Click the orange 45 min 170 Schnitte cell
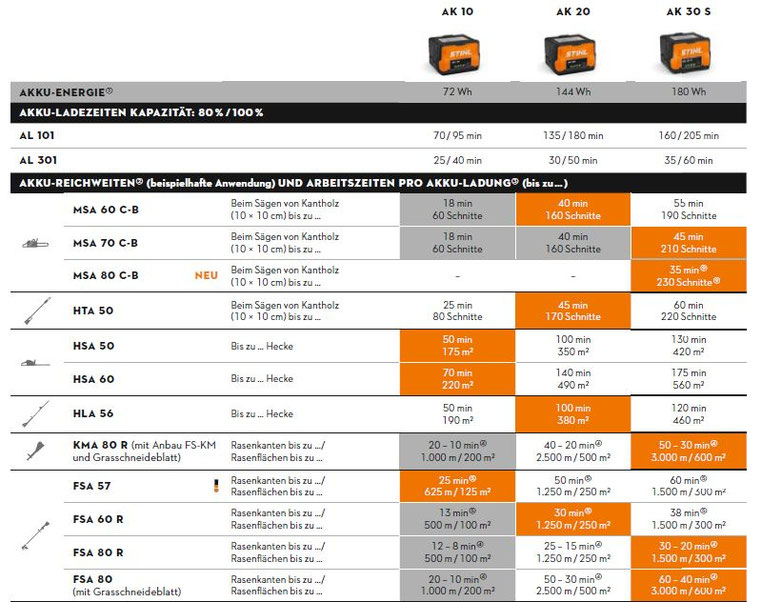This screenshot has height=602, width=761. tap(573, 311)
